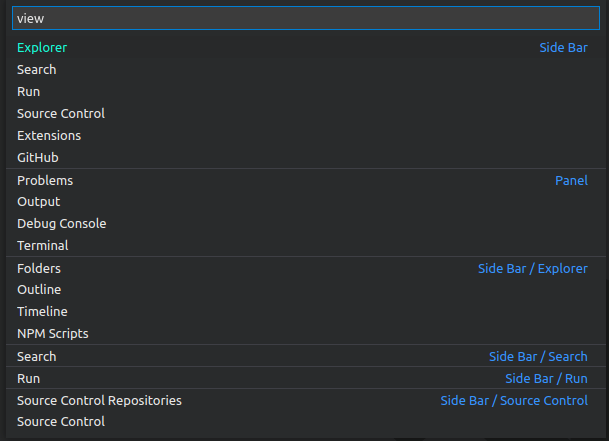The image size is (609, 441).
Task: Select the Timeline view entry
Action: coord(42,312)
